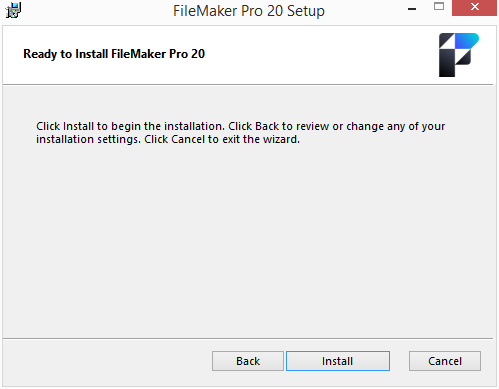This screenshot has width=499, height=389.
Task: Click the FileMaker logo in the header
Action: (x=459, y=55)
